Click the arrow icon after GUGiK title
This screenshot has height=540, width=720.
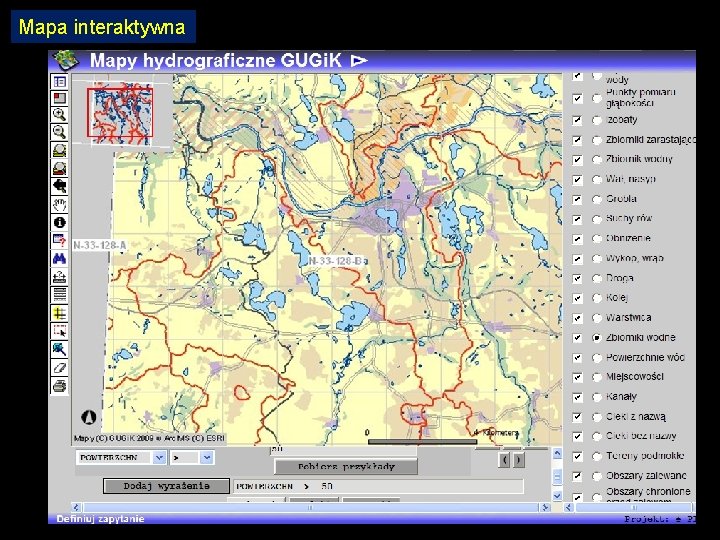tap(359, 61)
